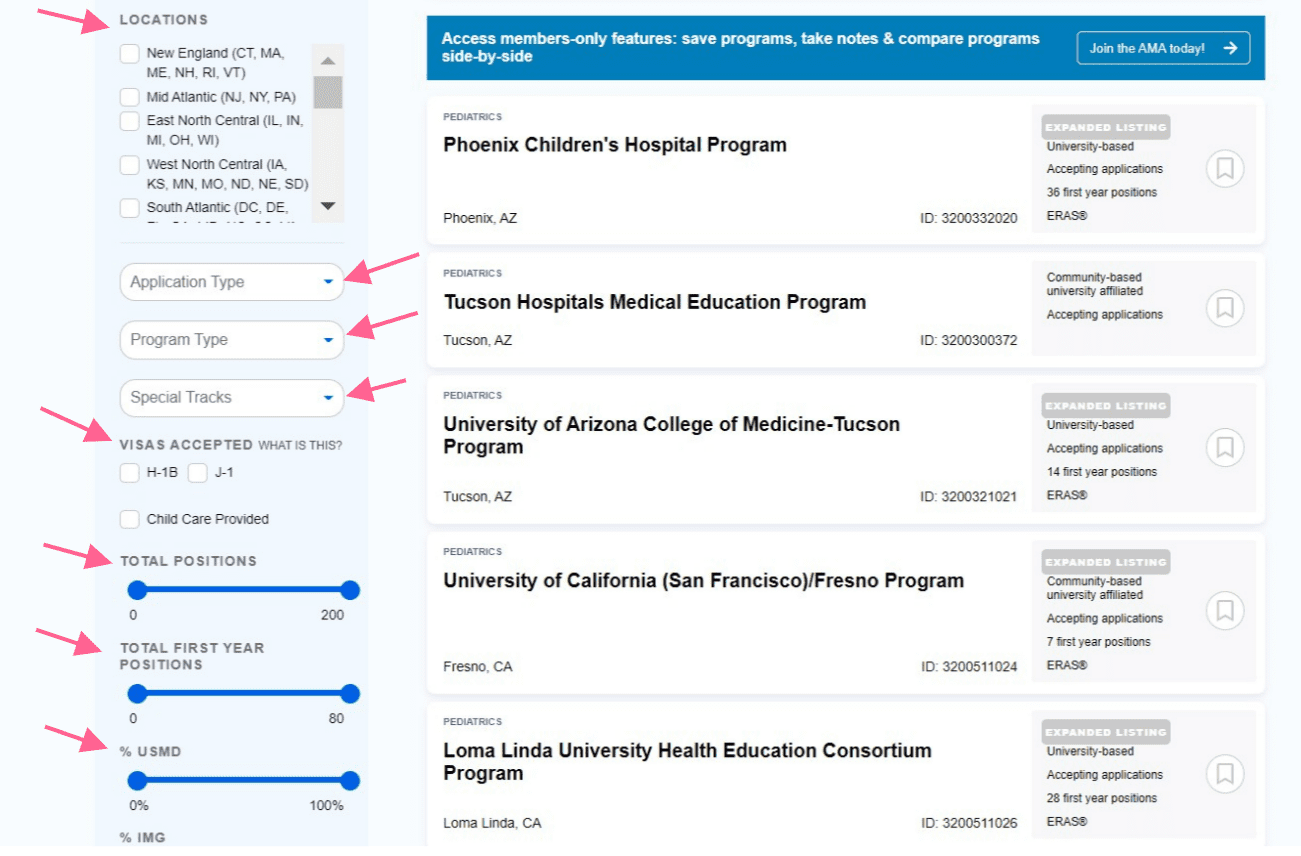Click the Join the AMA today button

pos(1163,47)
